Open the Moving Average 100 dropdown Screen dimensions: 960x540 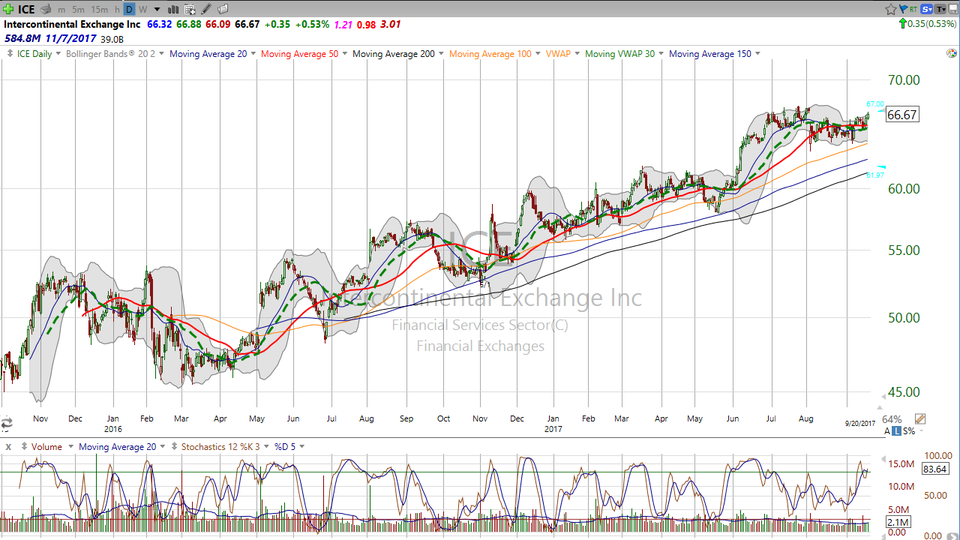click(538, 54)
